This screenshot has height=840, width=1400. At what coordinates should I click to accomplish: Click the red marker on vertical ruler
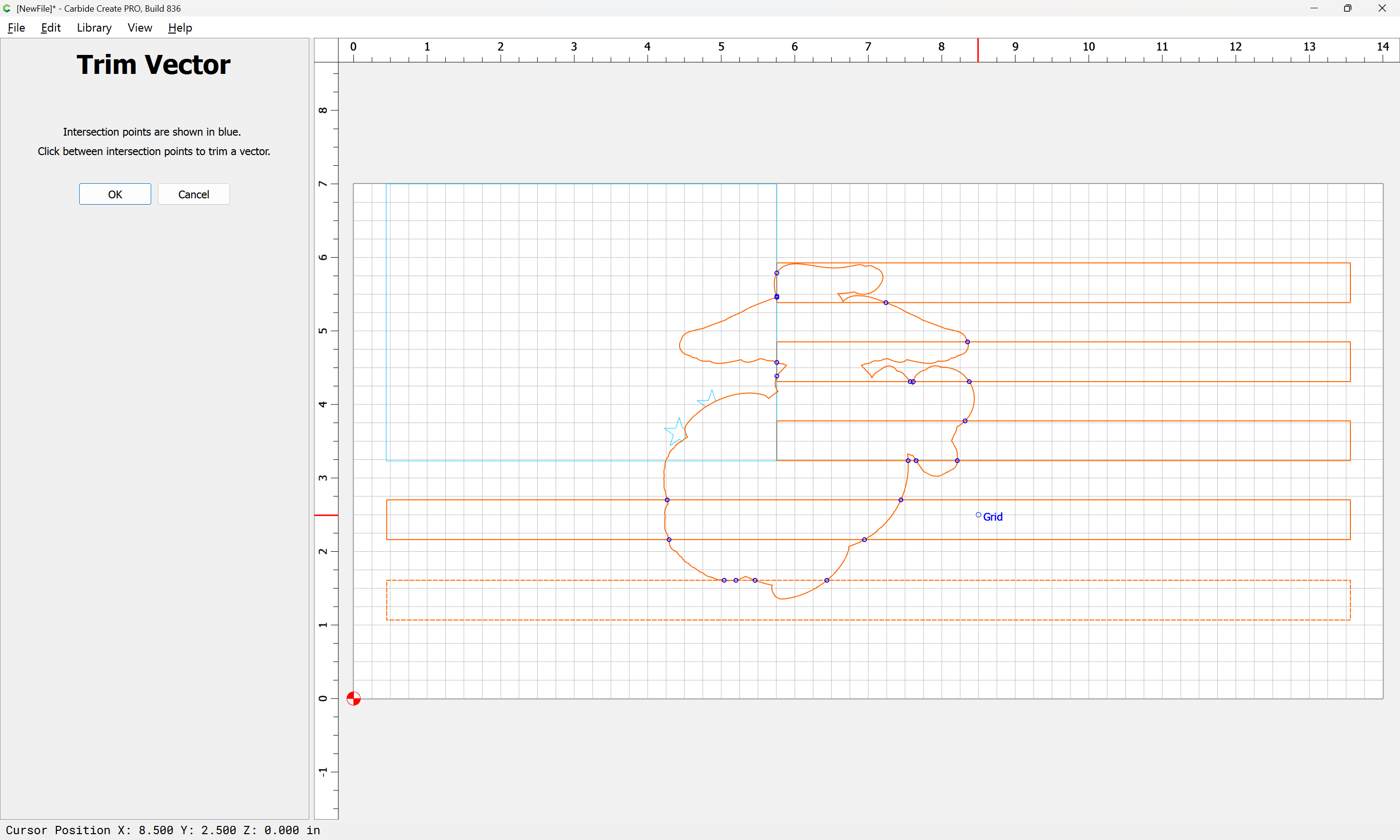pos(326,515)
